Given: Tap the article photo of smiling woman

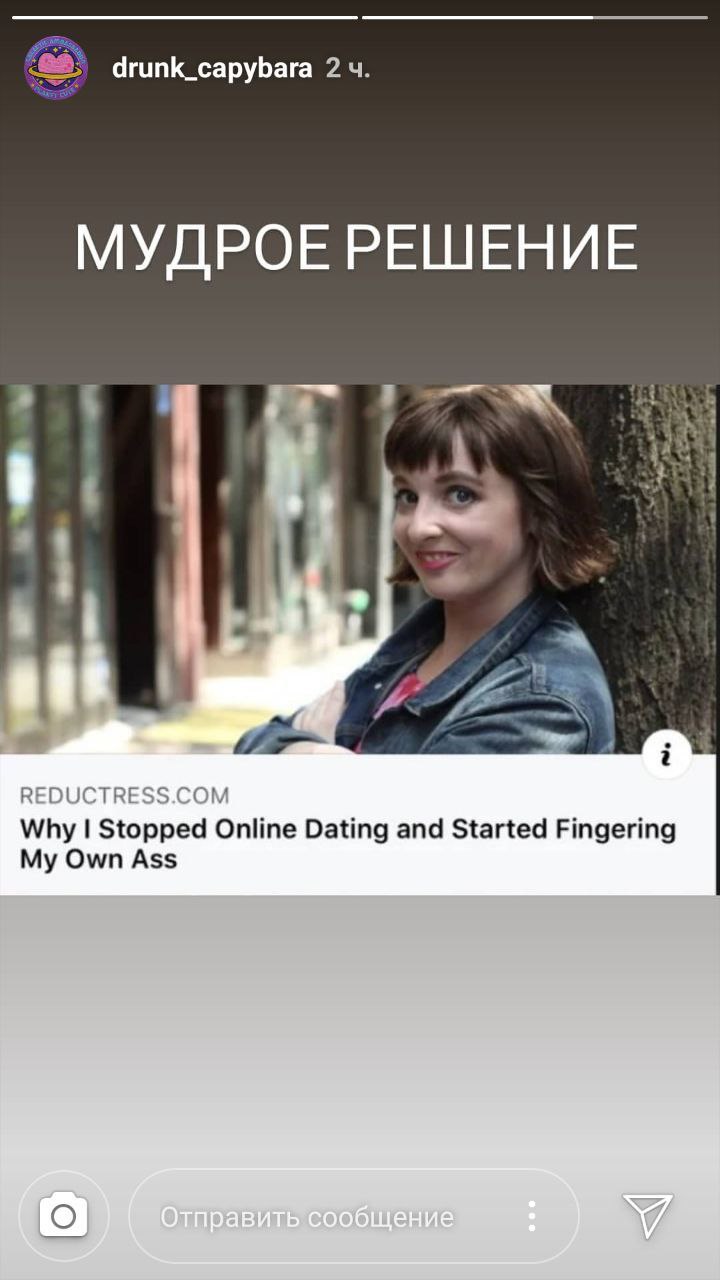Looking at the screenshot, I should tap(359, 569).
